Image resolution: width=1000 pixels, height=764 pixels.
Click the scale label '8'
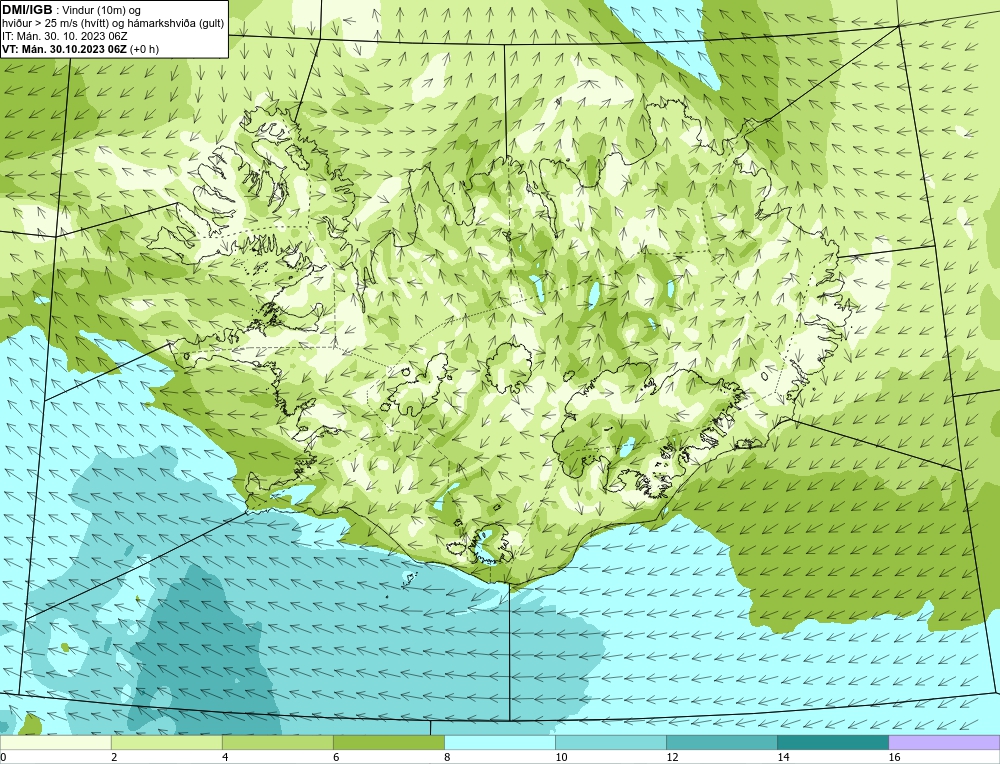click(447, 757)
